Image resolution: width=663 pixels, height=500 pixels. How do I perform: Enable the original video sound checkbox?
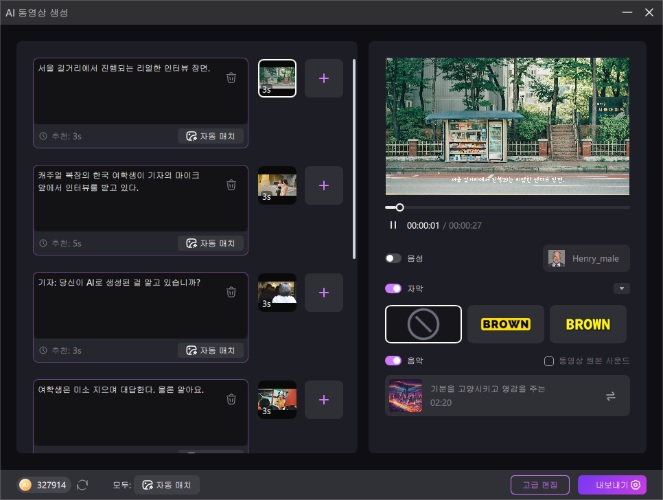click(x=548, y=361)
